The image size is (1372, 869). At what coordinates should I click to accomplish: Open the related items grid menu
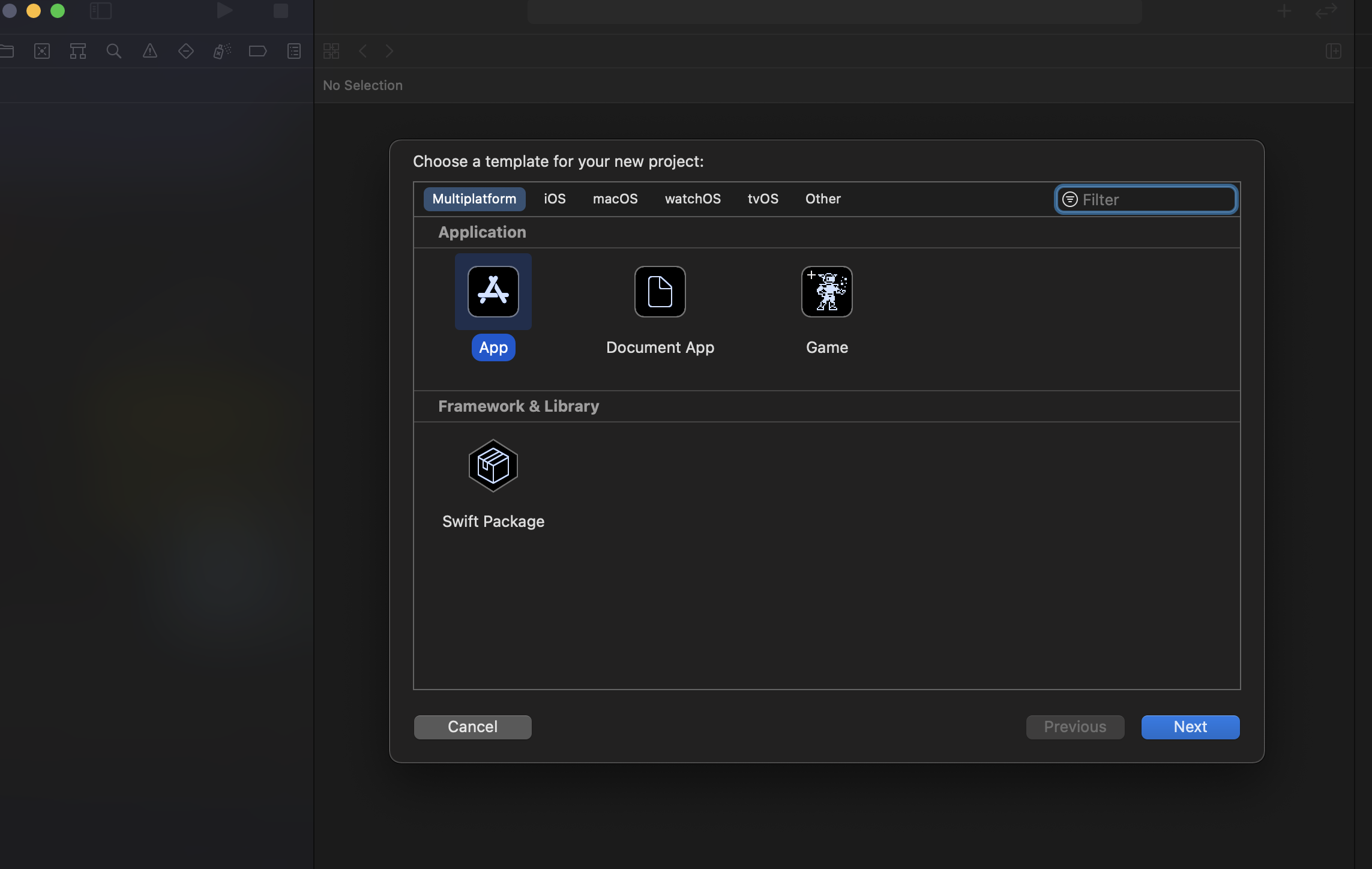click(331, 52)
